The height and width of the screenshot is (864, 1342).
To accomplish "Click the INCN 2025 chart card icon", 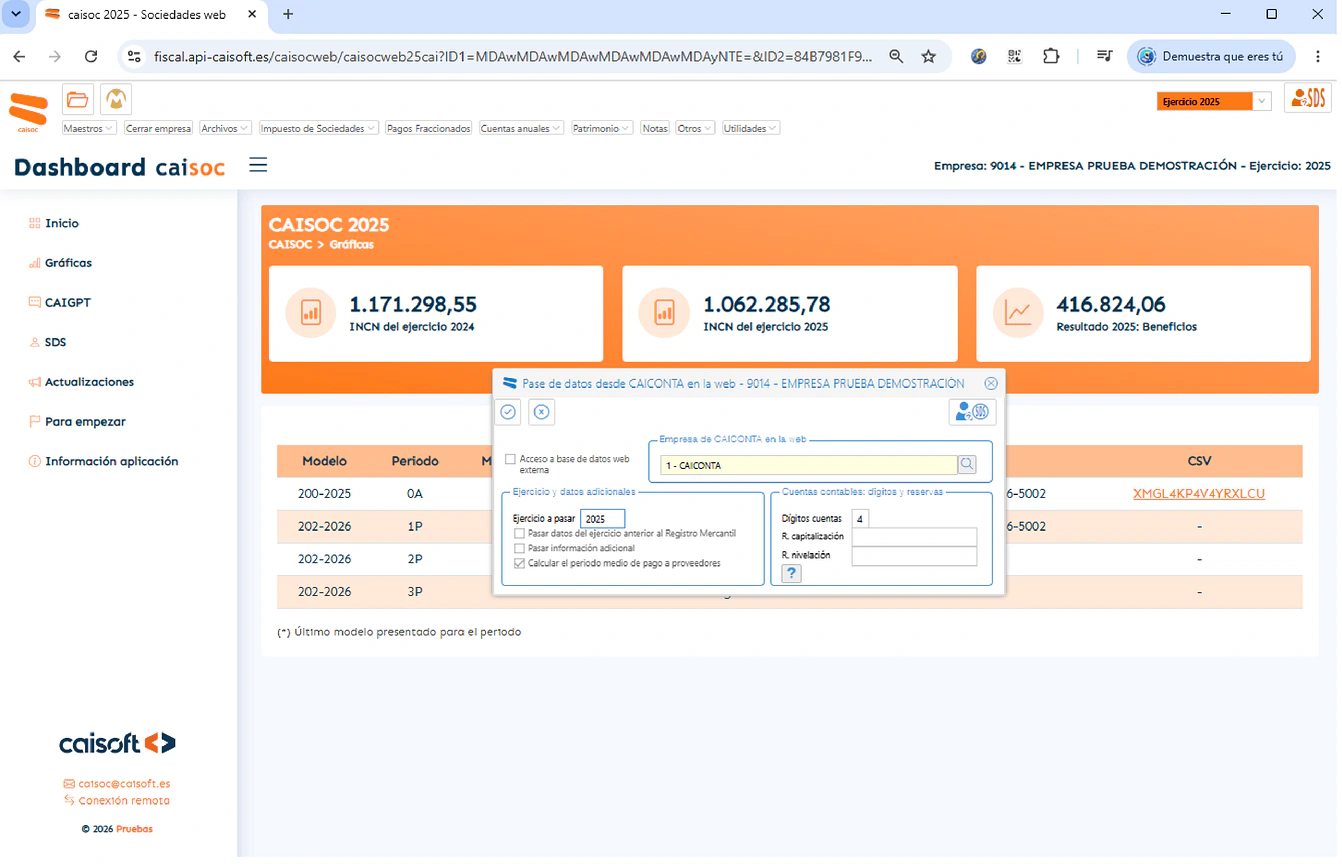I will point(664,313).
